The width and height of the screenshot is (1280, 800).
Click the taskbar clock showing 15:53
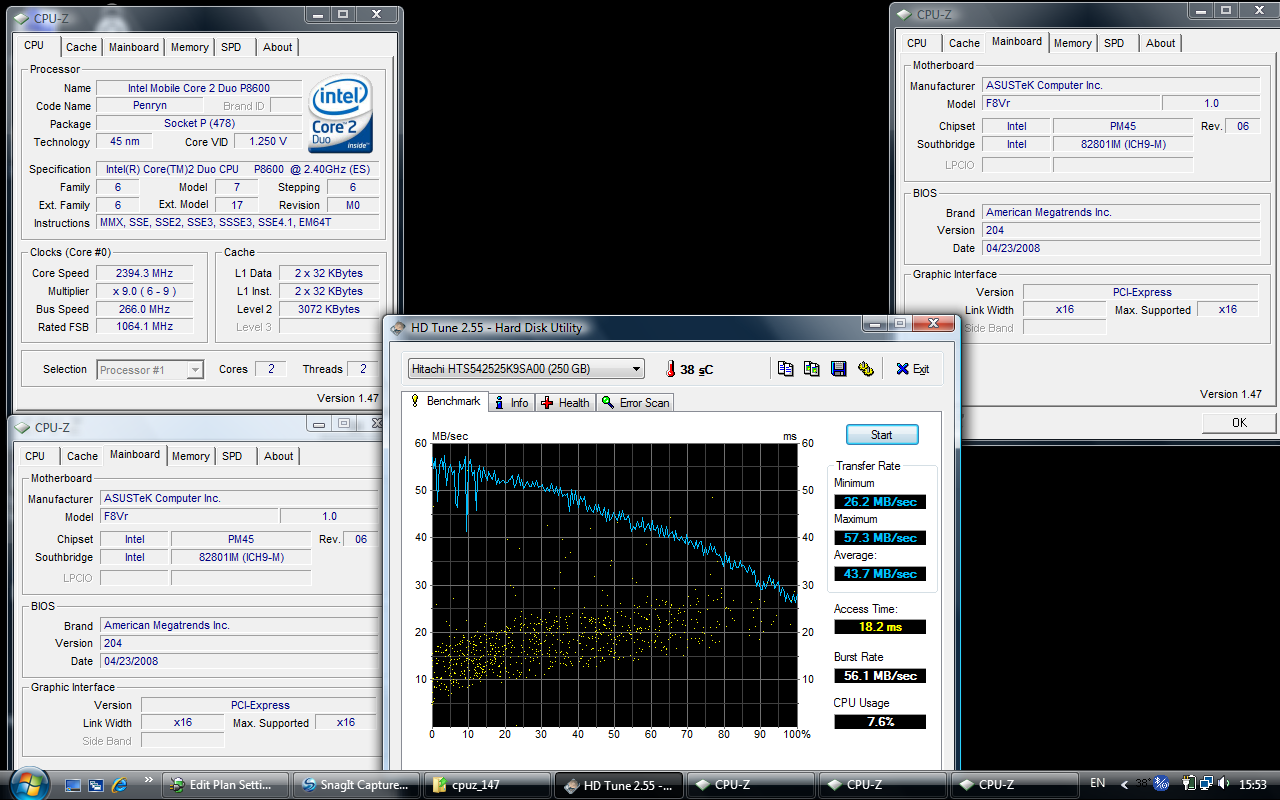click(1252, 785)
